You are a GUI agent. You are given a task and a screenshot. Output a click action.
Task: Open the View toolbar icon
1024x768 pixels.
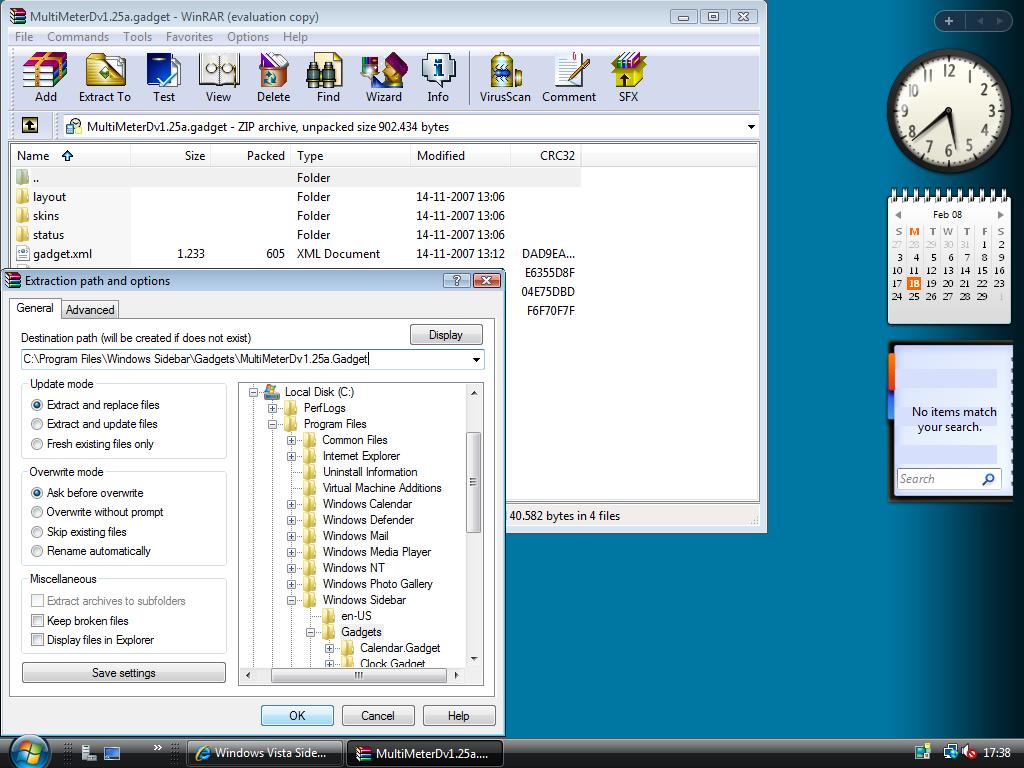pos(218,78)
